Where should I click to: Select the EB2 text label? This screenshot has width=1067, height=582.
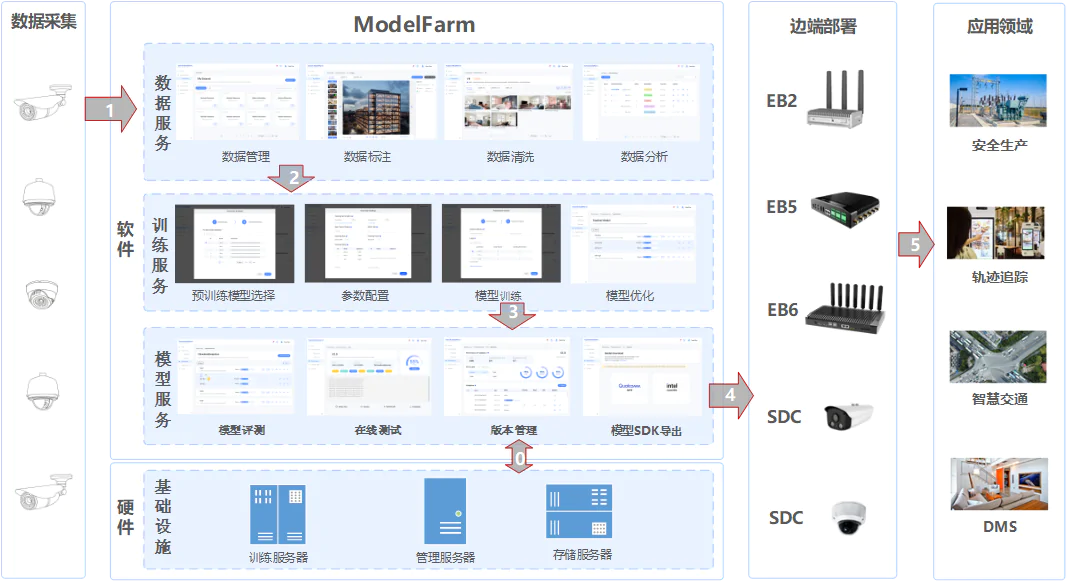(x=781, y=101)
